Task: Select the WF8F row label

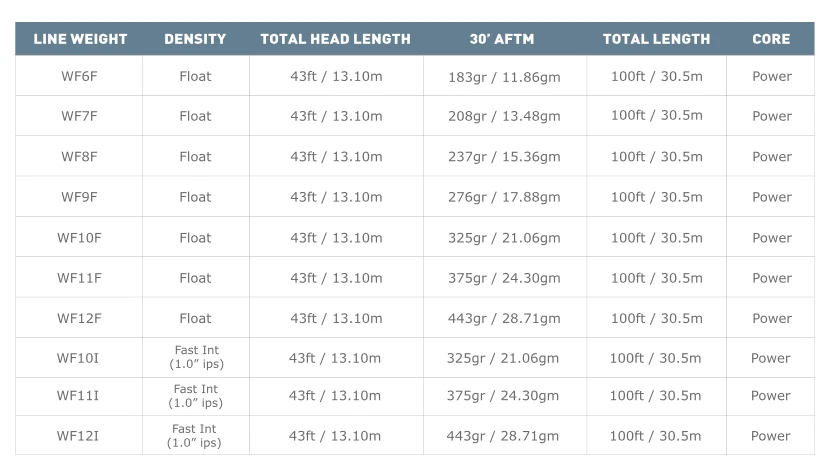Action: (x=80, y=157)
